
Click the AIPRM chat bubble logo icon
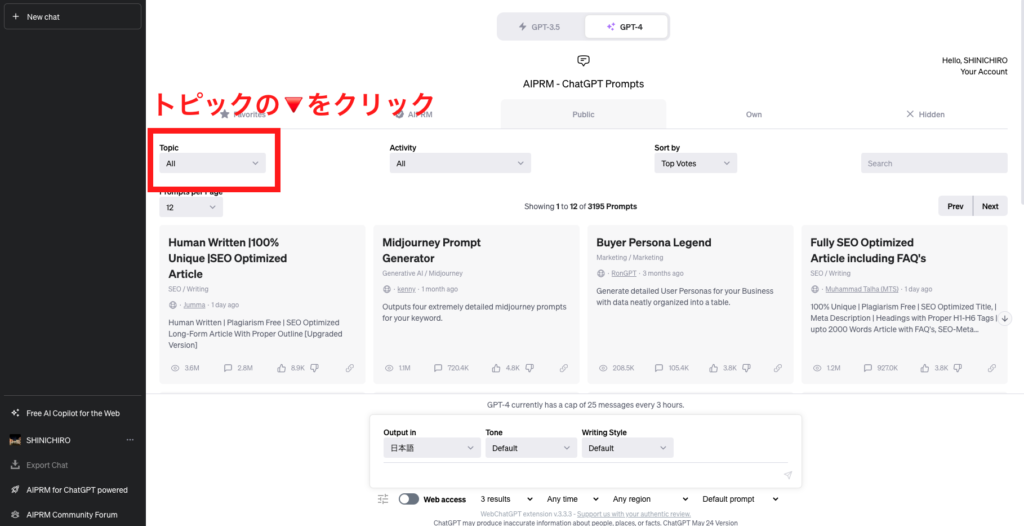583,61
